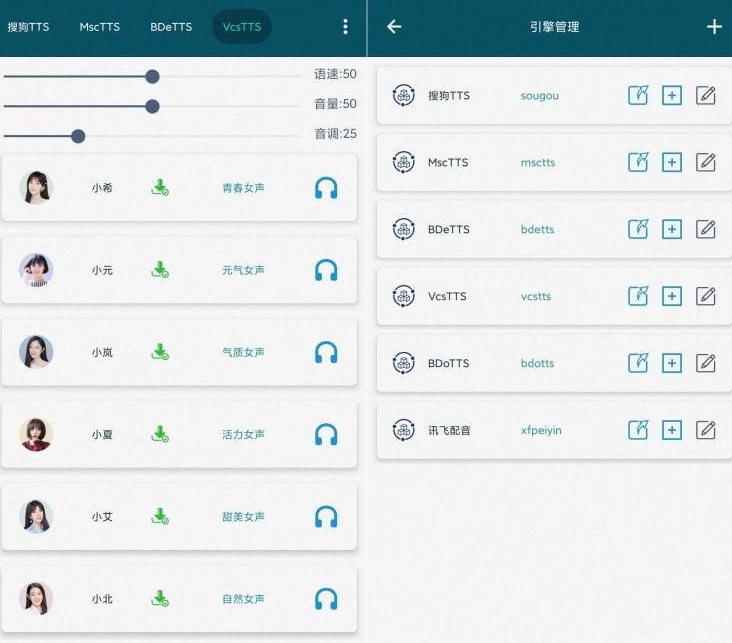732x643 pixels.
Task: Tap the green download icon for 小艾
Action: pyautogui.click(x=160, y=516)
